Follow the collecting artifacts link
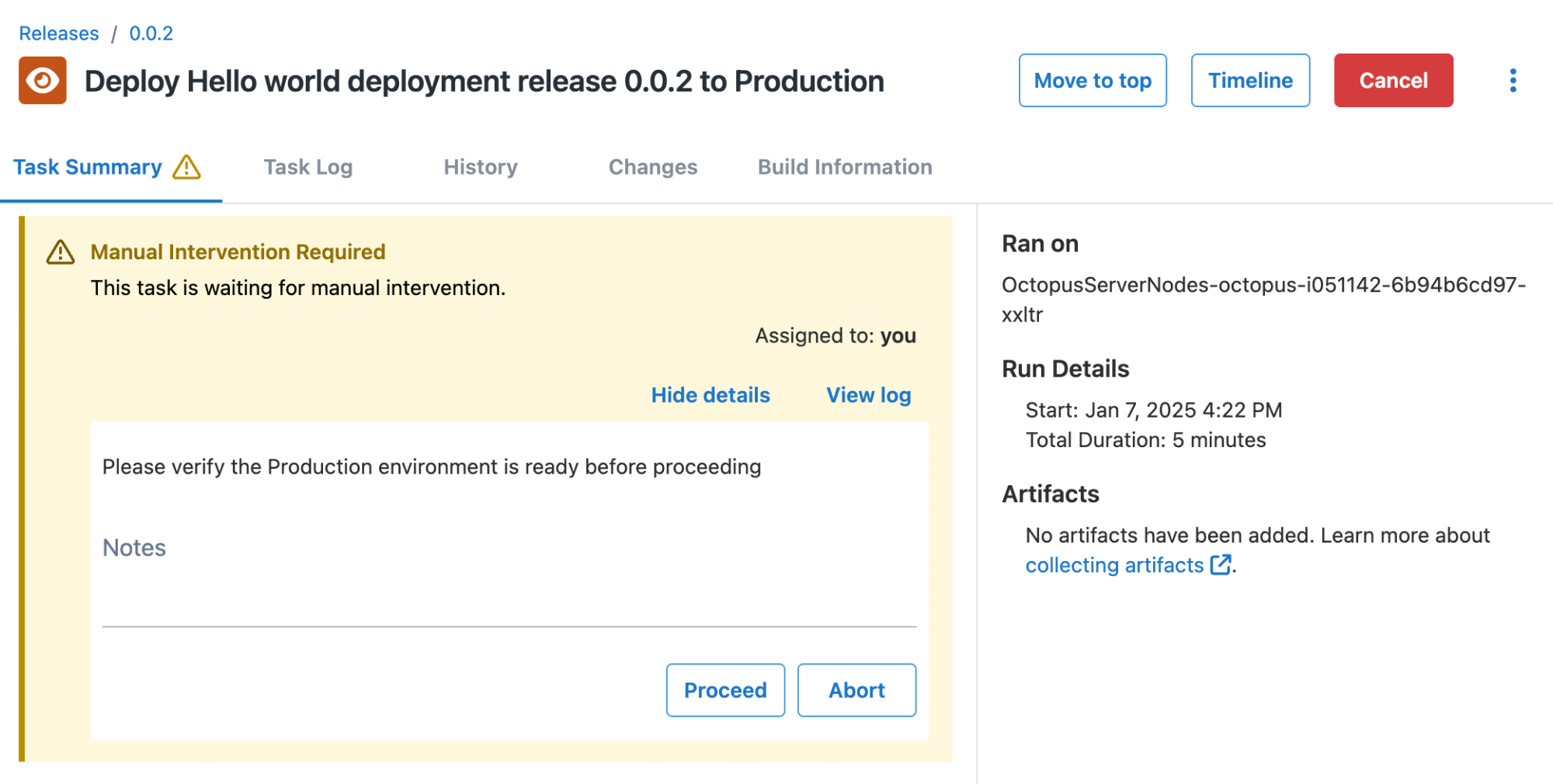The image size is (1553, 784). point(1114,565)
